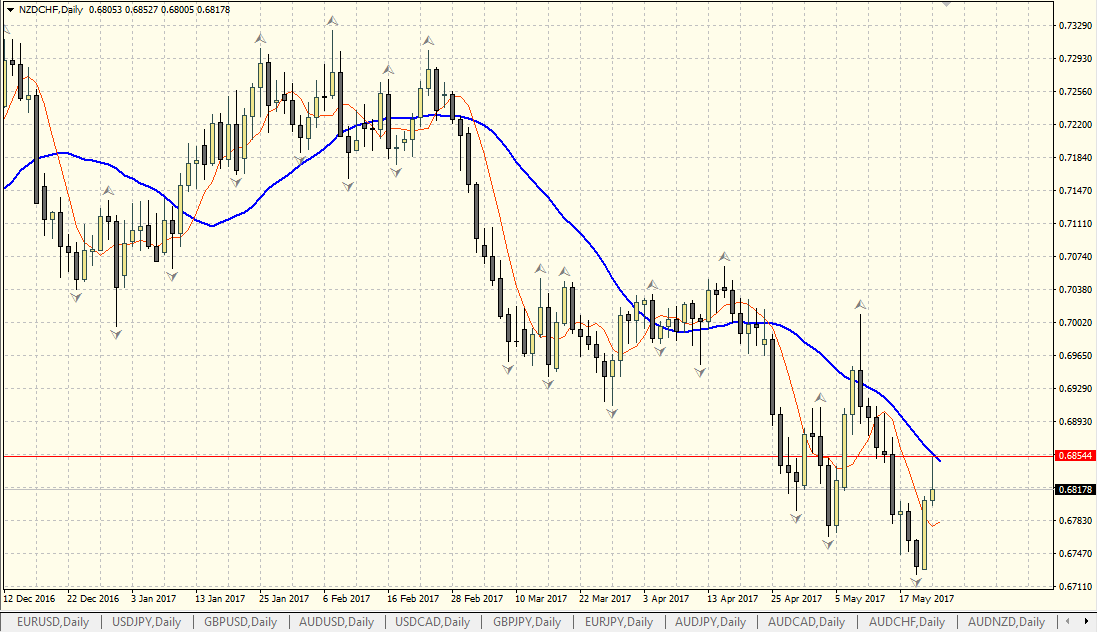This screenshot has height=632, width=1097.
Task: Click the 0.69290 price scale value
Action: tap(1075, 388)
